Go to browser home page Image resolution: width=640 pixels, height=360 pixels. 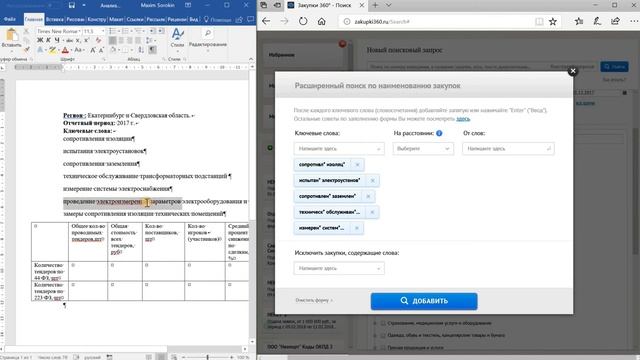(322, 21)
